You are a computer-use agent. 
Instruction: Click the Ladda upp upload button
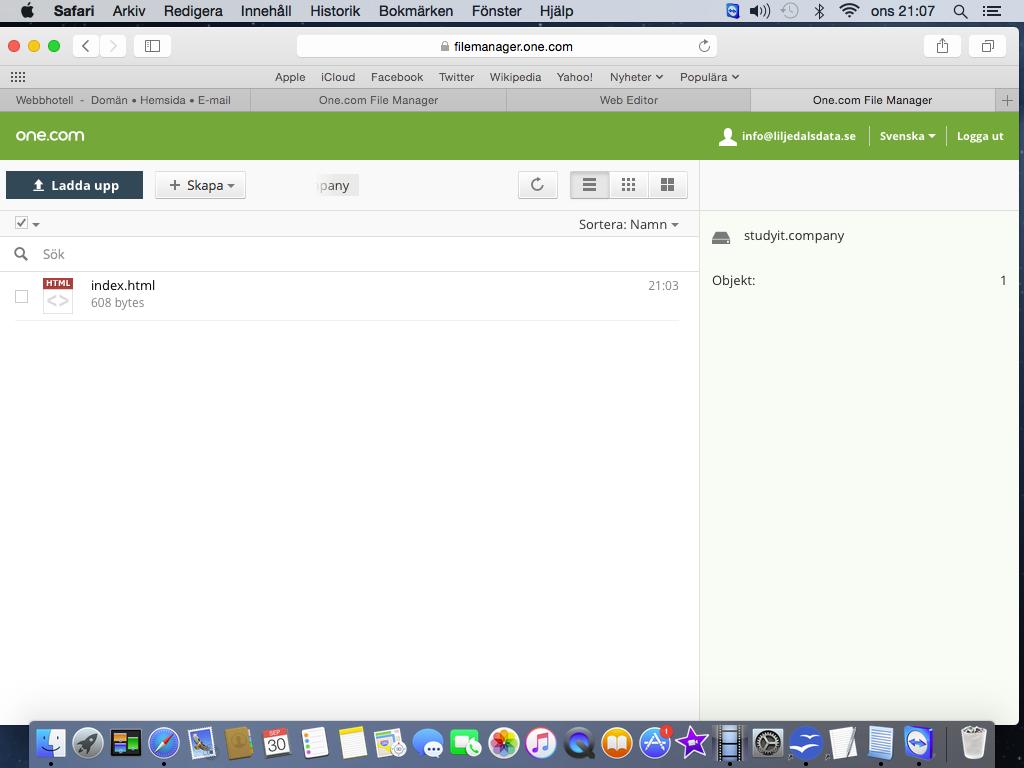tap(74, 185)
